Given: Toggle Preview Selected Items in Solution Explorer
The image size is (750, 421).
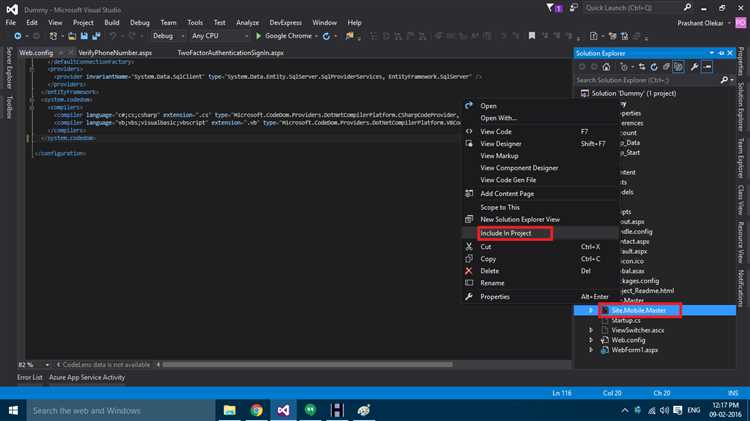Looking at the screenshot, I should (x=707, y=67).
